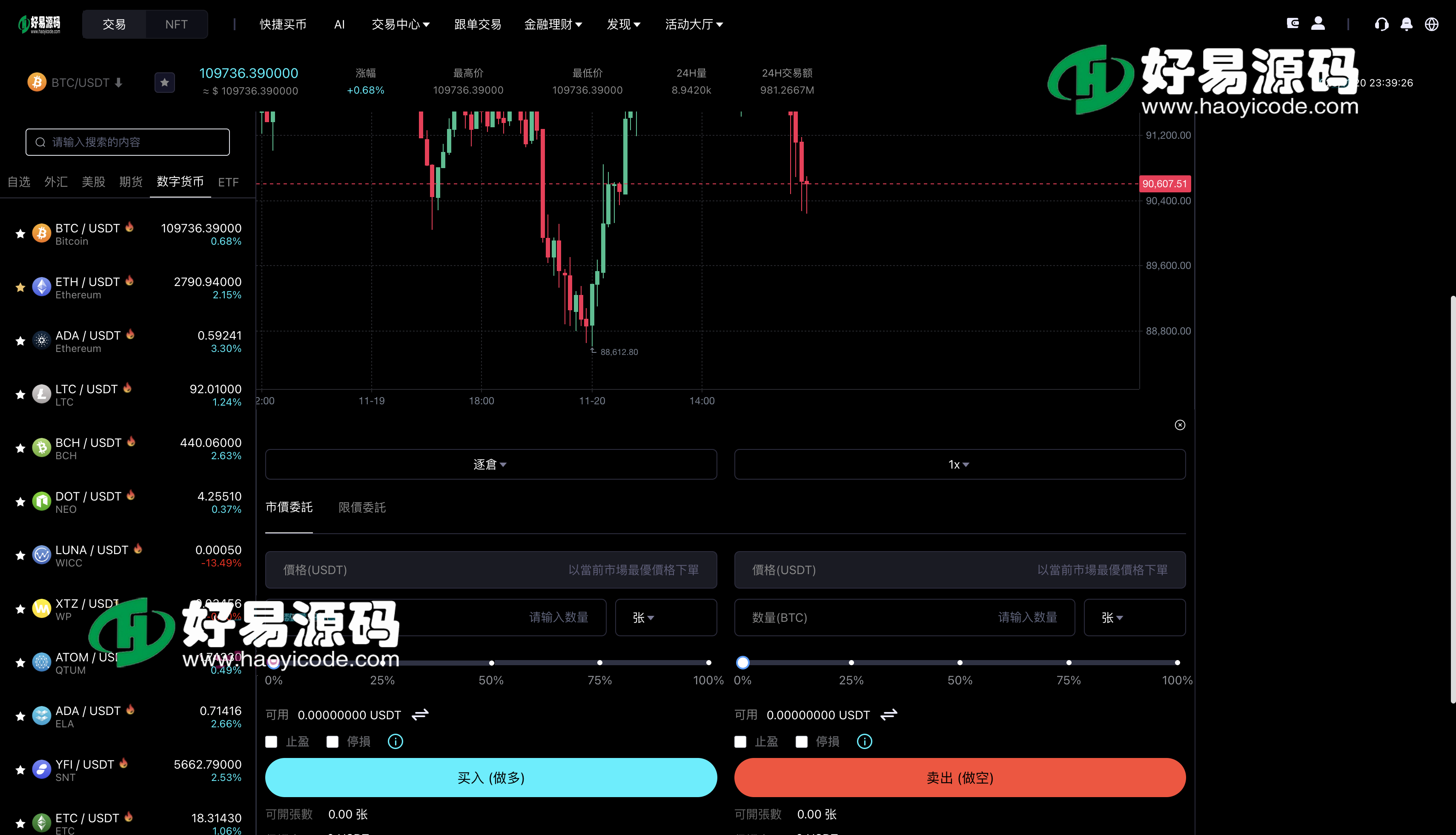The width and height of the screenshot is (1456, 835).
Task: Open the notifications bell icon
Action: click(1407, 24)
